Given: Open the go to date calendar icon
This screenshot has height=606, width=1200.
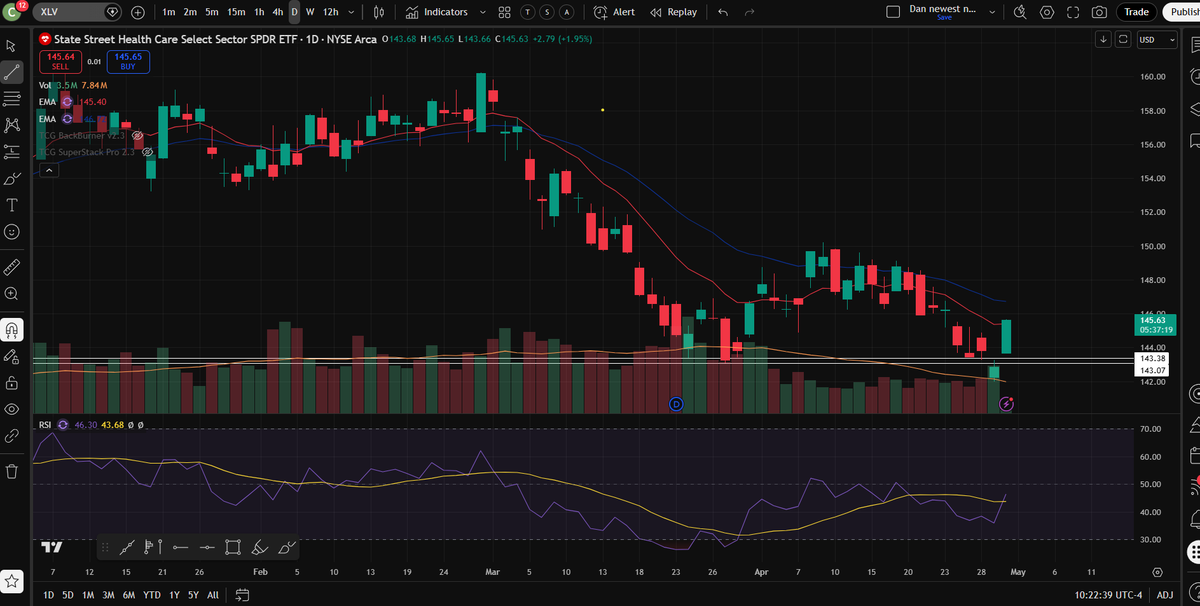Looking at the screenshot, I should [x=241, y=594].
